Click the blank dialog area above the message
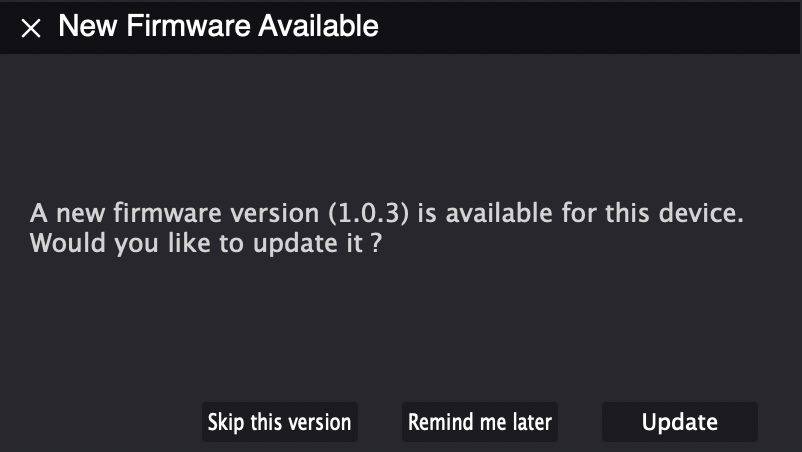Image resolution: width=802 pixels, height=452 pixels. pyautogui.click(x=400, y=120)
